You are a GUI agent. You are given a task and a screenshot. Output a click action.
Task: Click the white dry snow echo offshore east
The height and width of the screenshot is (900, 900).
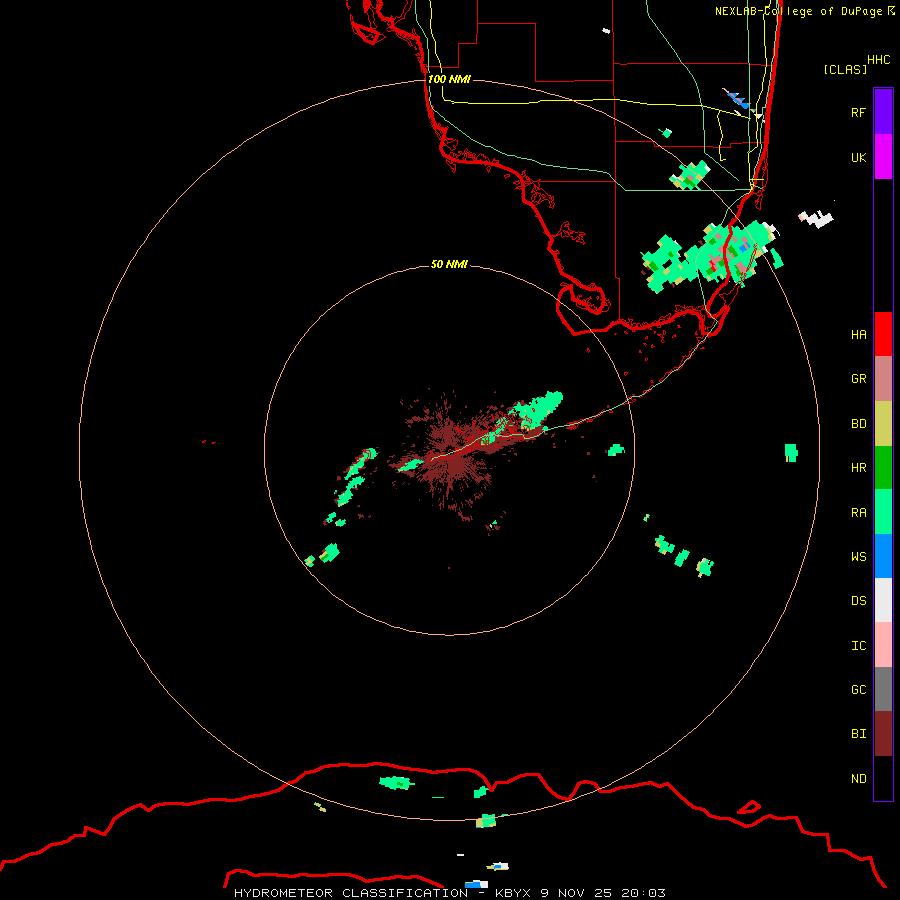click(x=816, y=218)
